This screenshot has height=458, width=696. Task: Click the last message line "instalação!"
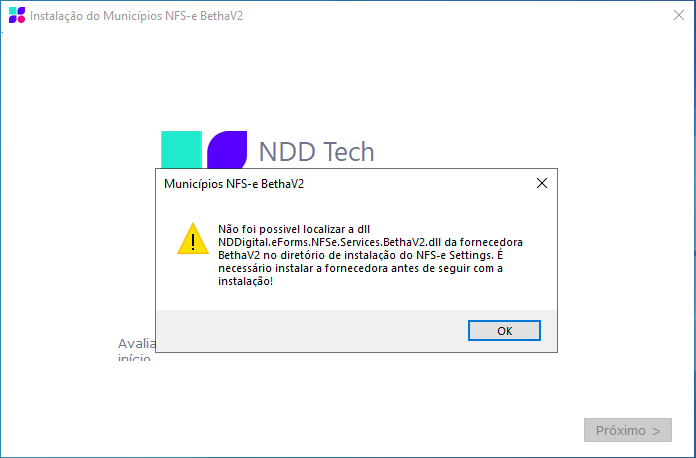245,281
